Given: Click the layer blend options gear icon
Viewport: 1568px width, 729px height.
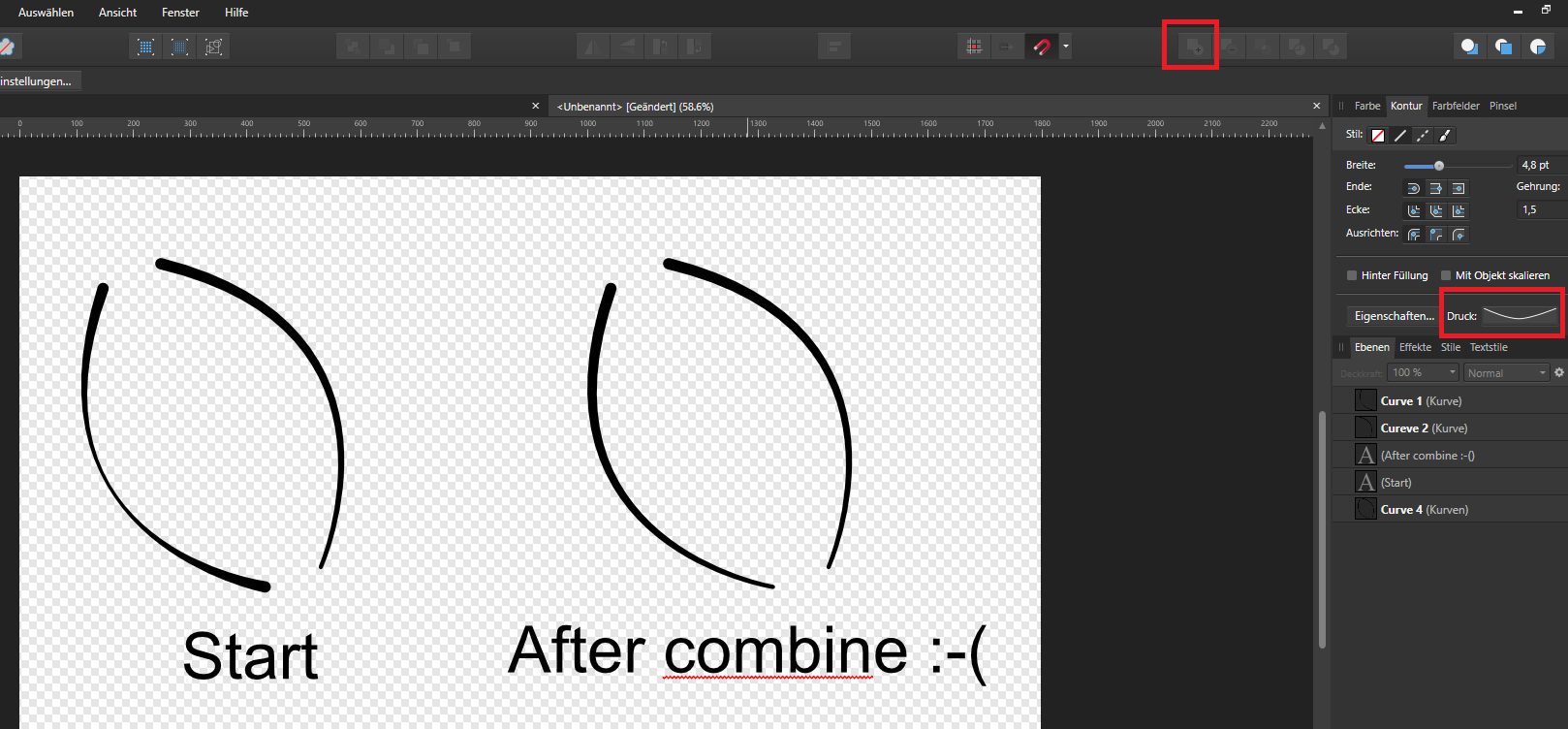Looking at the screenshot, I should (1559, 372).
